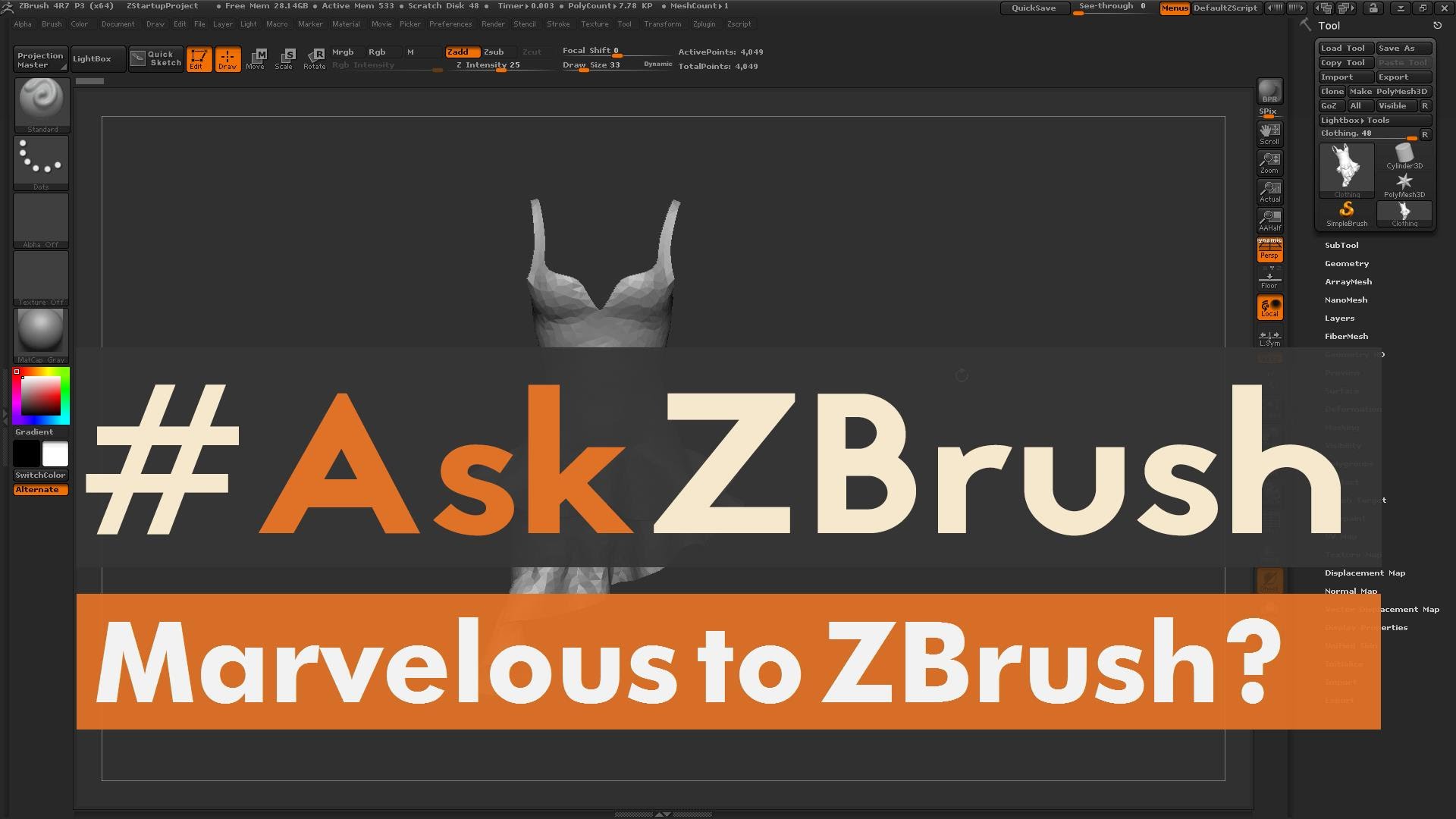Click the Move tool icon

pyautogui.click(x=255, y=57)
